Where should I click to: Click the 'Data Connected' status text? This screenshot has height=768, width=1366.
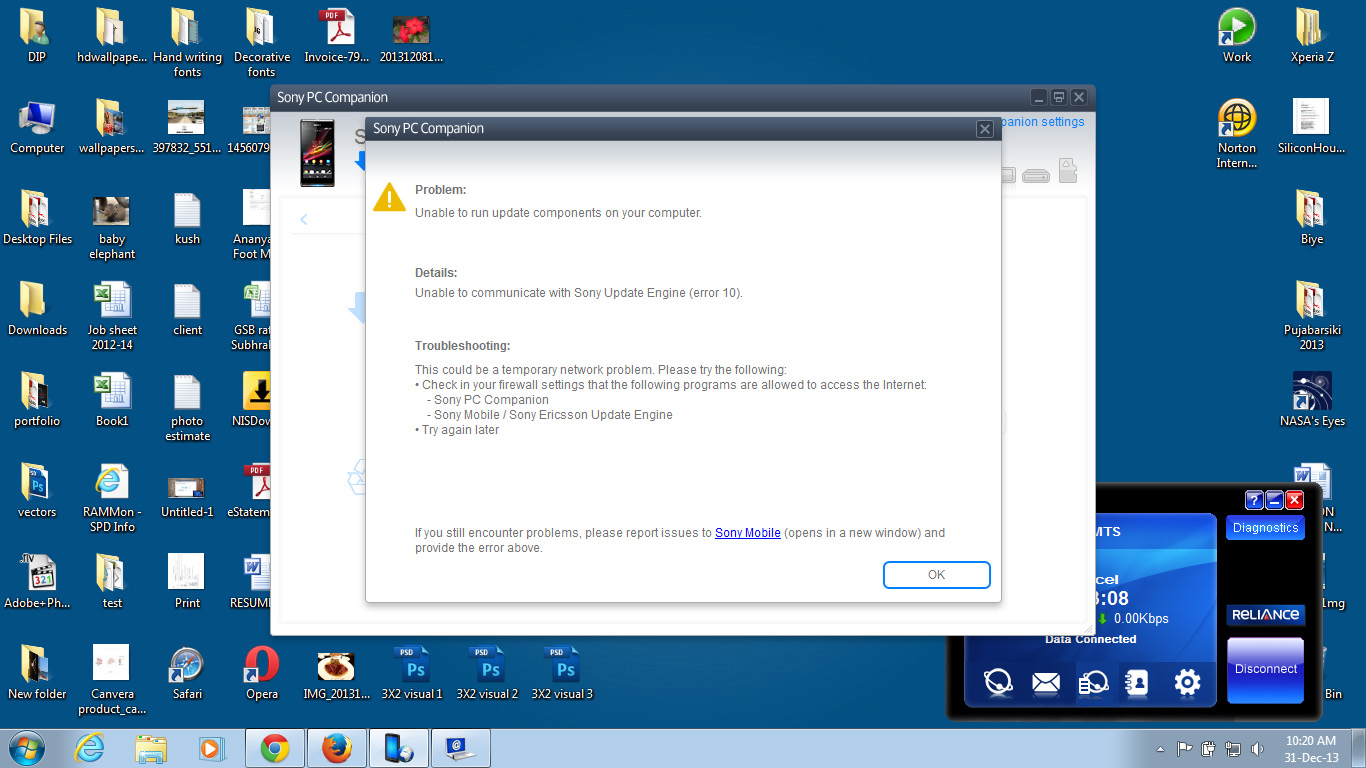coord(1090,639)
